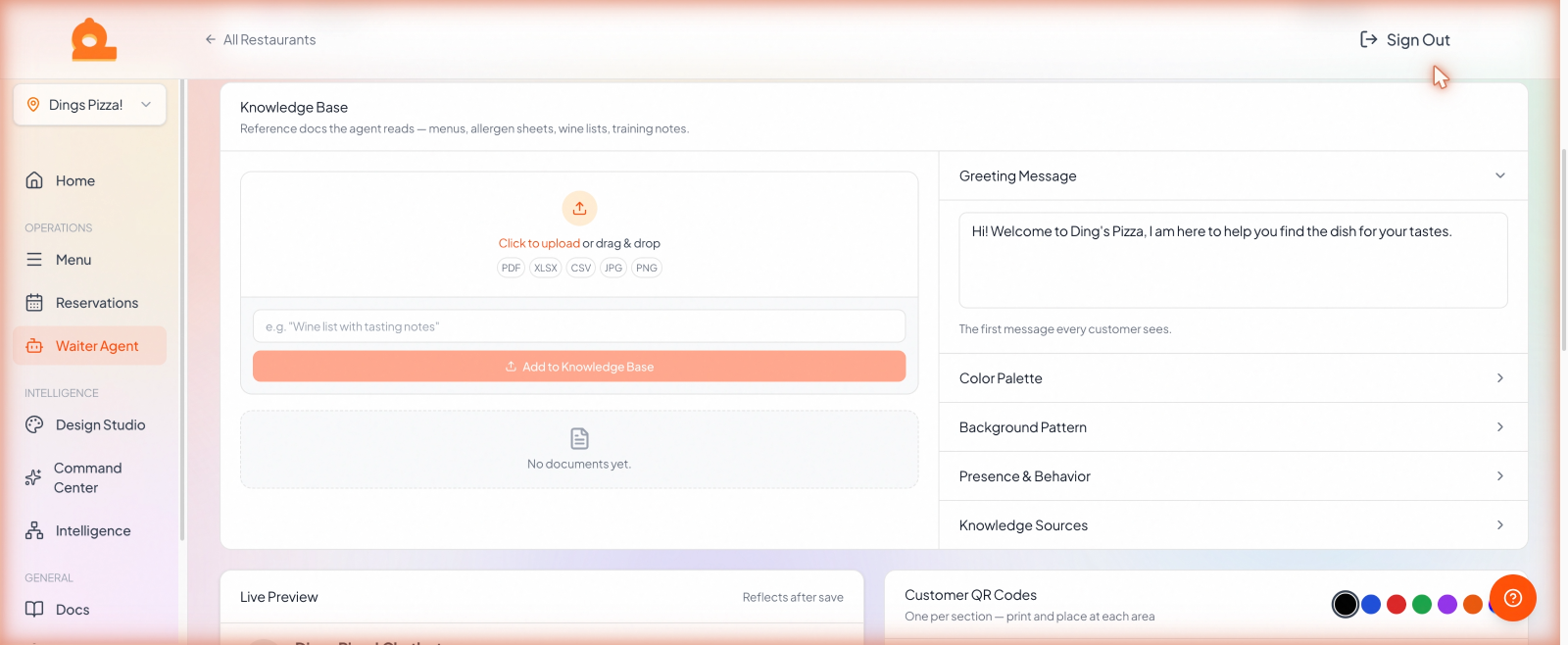
Task: Click the INTELLIGENCE section label
Action: [x=62, y=393]
